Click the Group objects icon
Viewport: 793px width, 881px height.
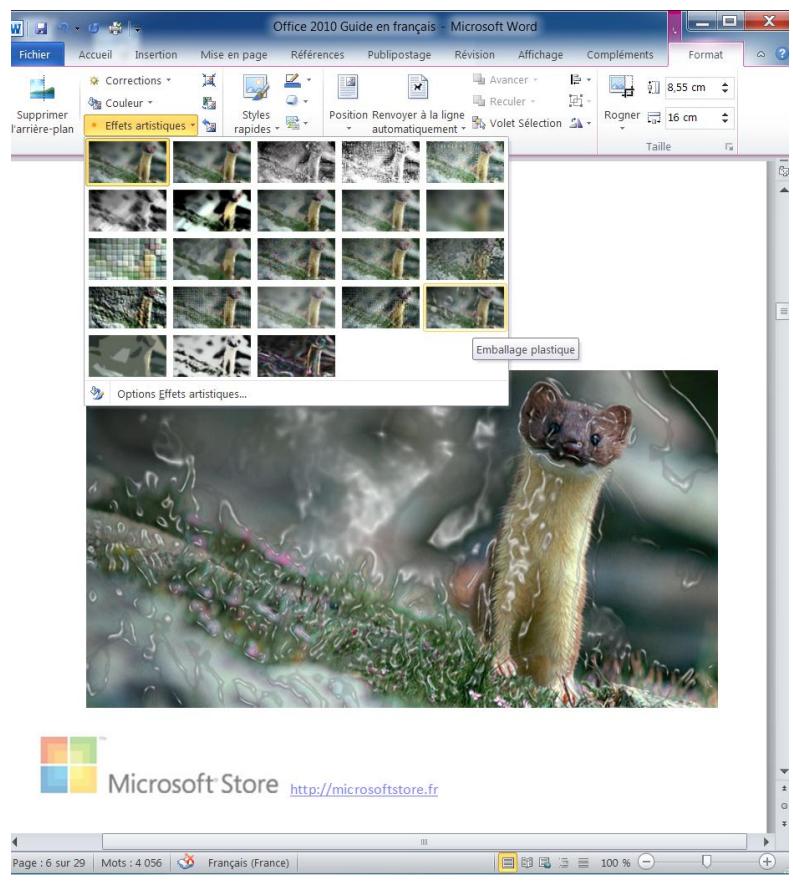576,101
